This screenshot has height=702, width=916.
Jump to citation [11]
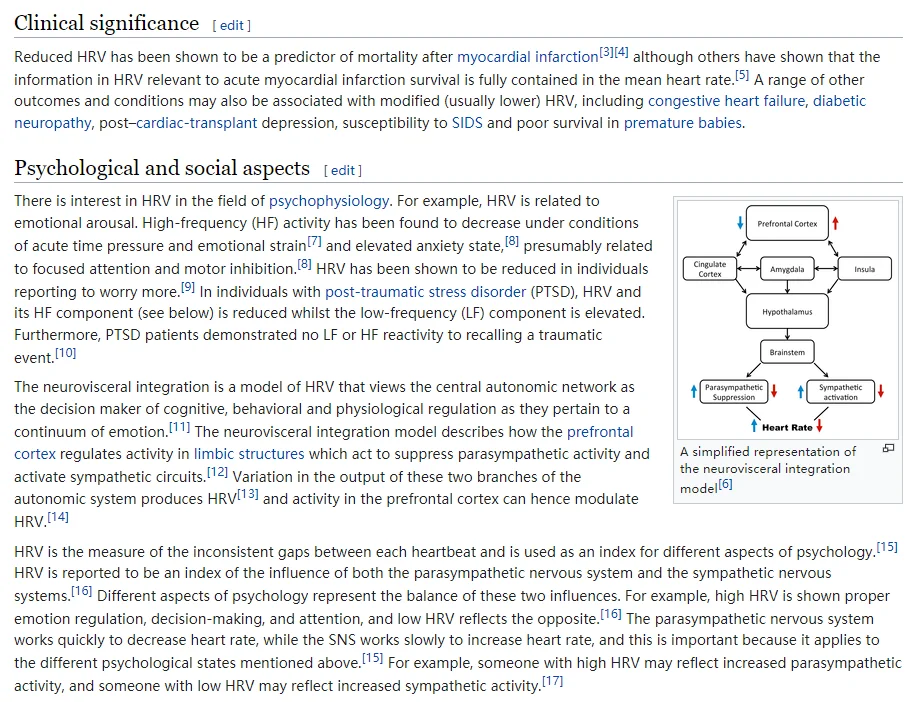click(179, 427)
